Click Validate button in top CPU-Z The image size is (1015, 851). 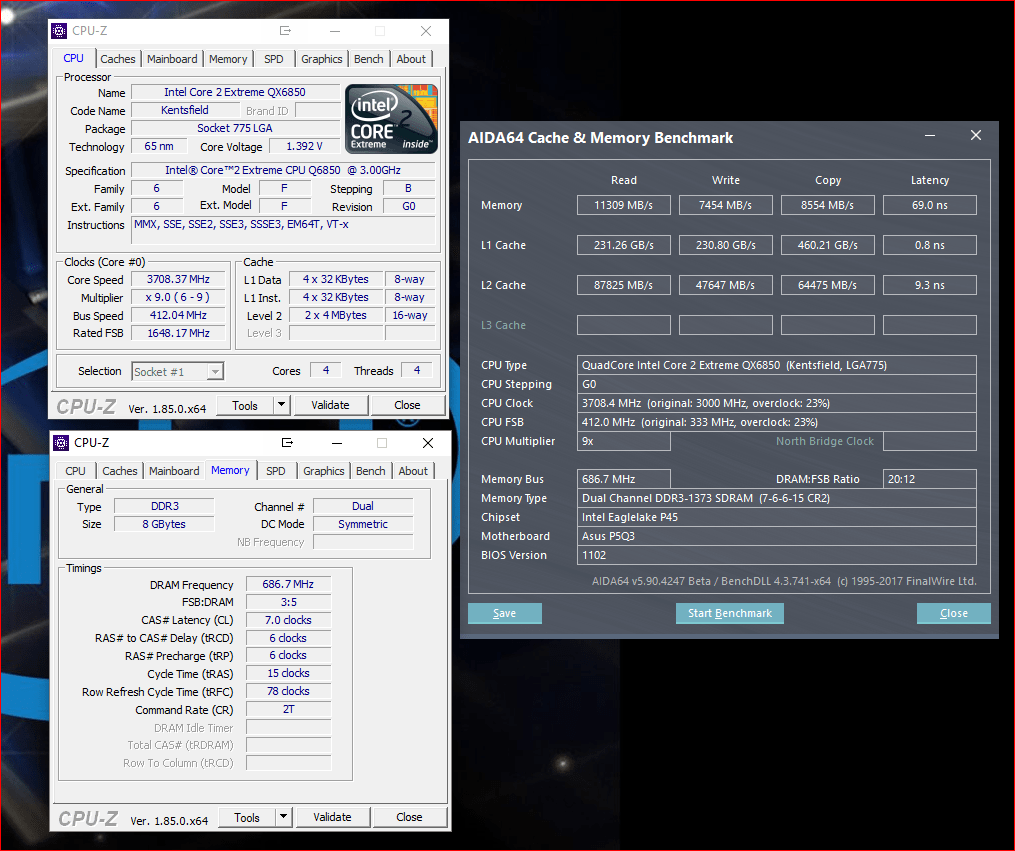click(330, 405)
